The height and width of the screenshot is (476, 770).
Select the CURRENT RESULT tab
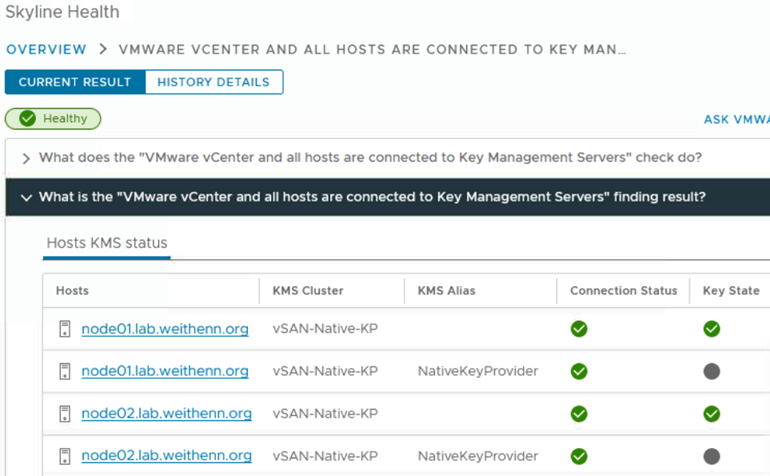(75, 82)
